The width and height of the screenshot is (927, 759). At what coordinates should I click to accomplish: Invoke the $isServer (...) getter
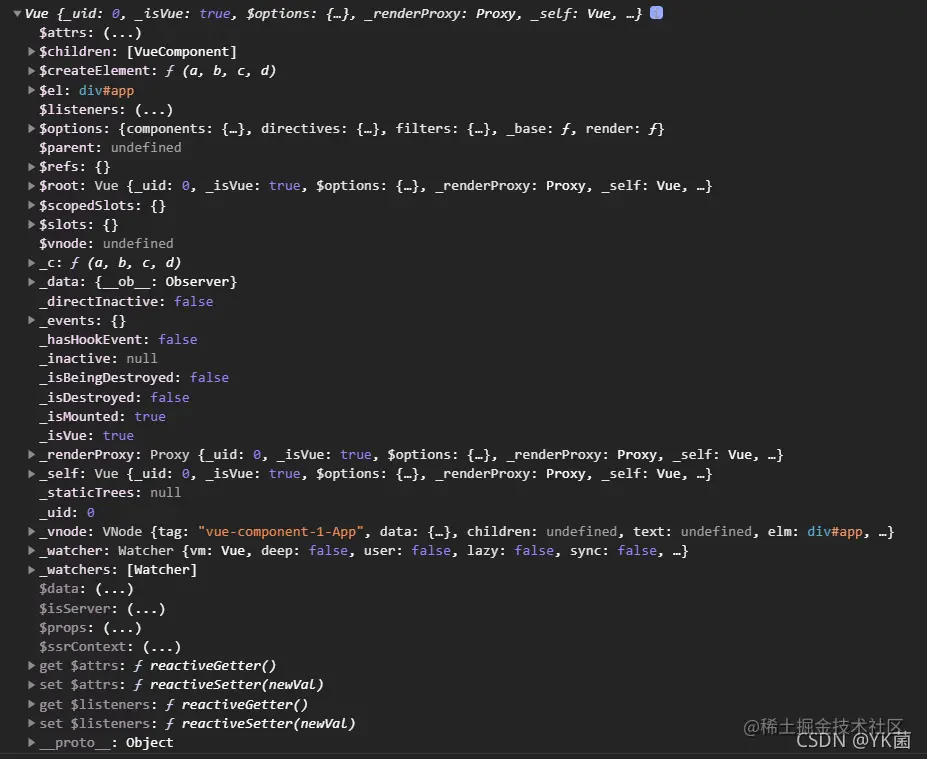click(x=146, y=608)
